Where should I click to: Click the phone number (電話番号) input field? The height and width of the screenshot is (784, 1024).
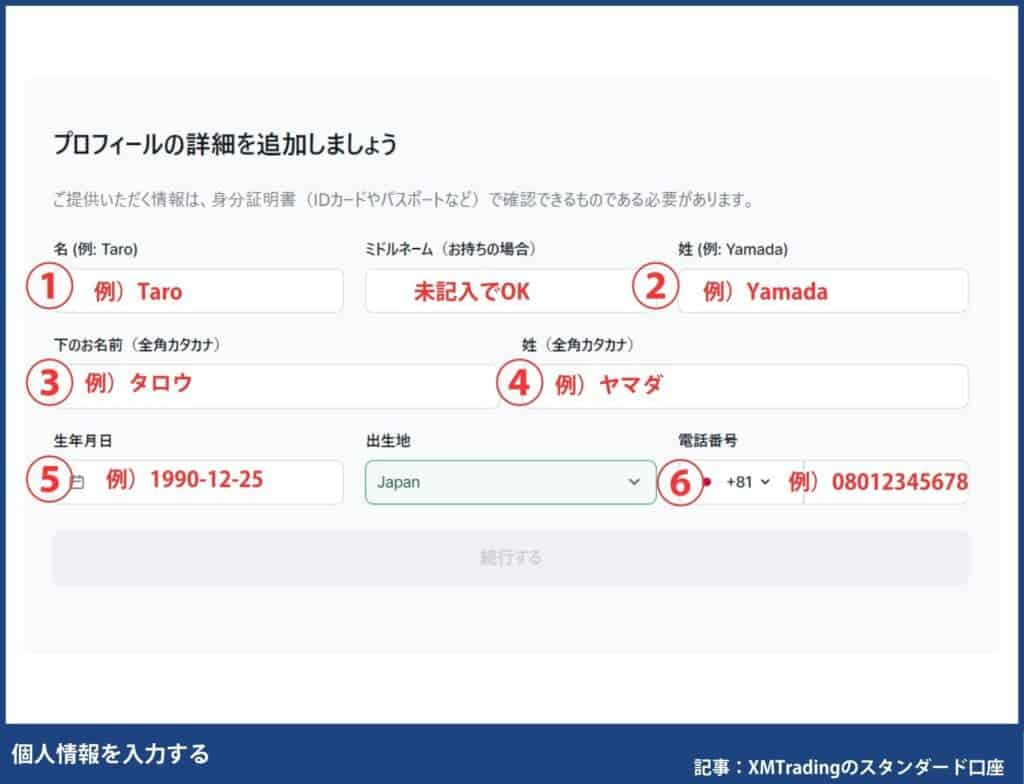click(886, 482)
